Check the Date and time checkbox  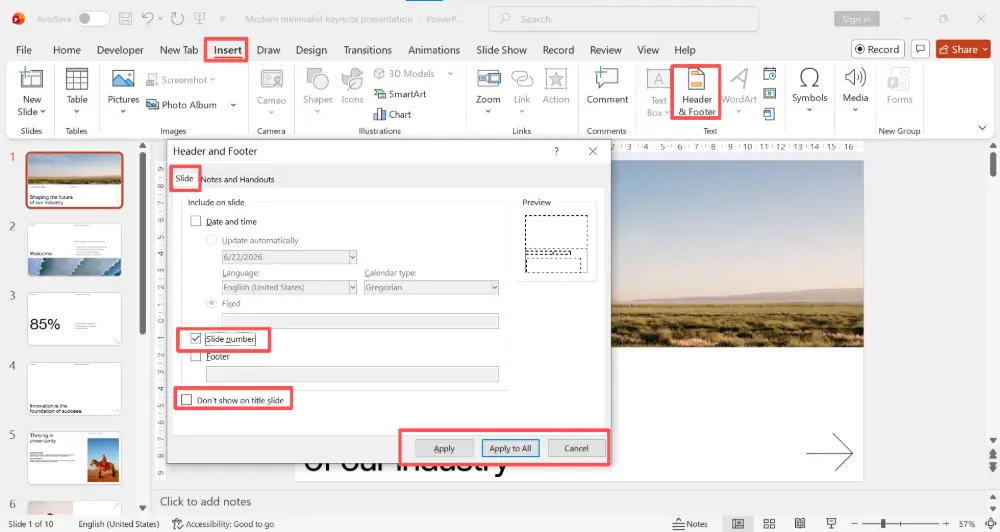pyautogui.click(x=196, y=221)
